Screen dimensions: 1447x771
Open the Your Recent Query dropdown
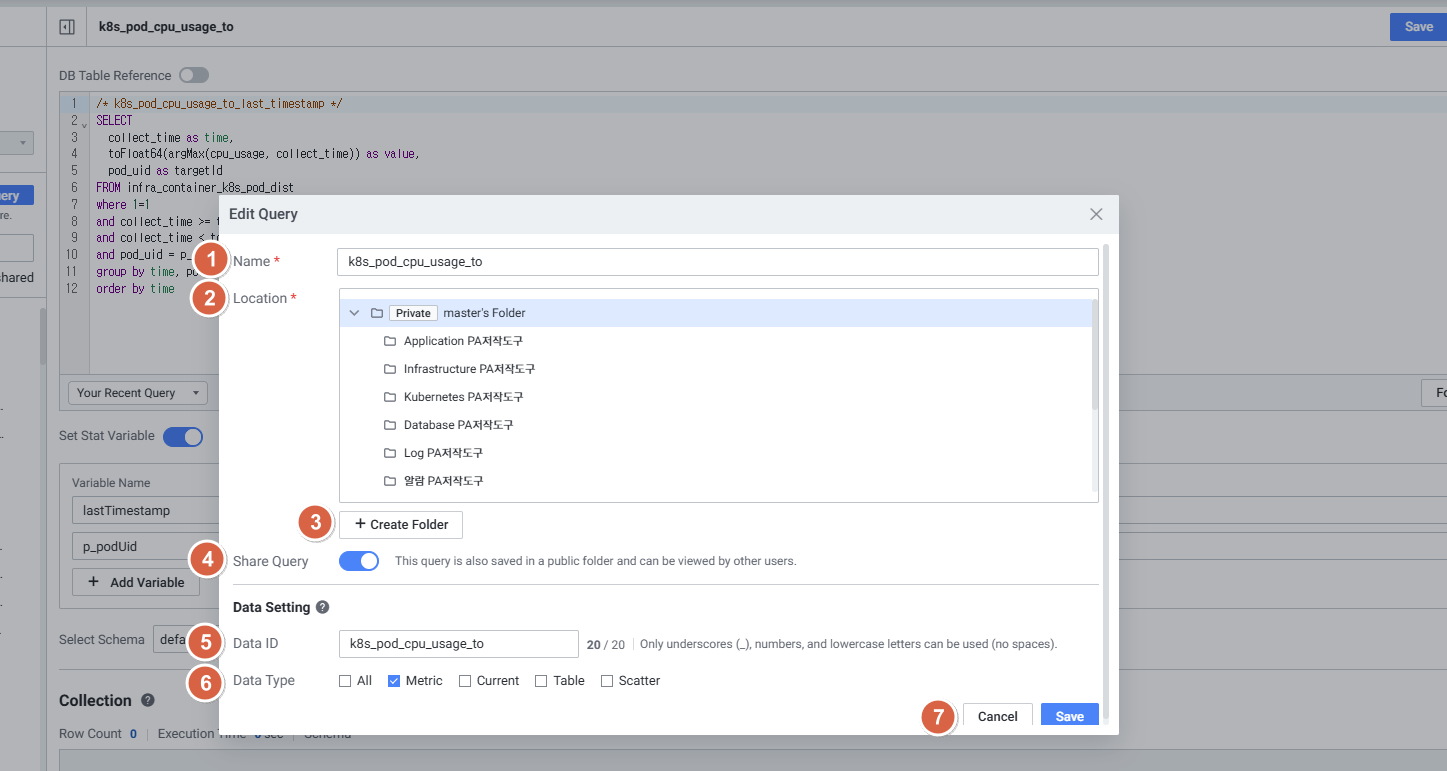[138, 393]
